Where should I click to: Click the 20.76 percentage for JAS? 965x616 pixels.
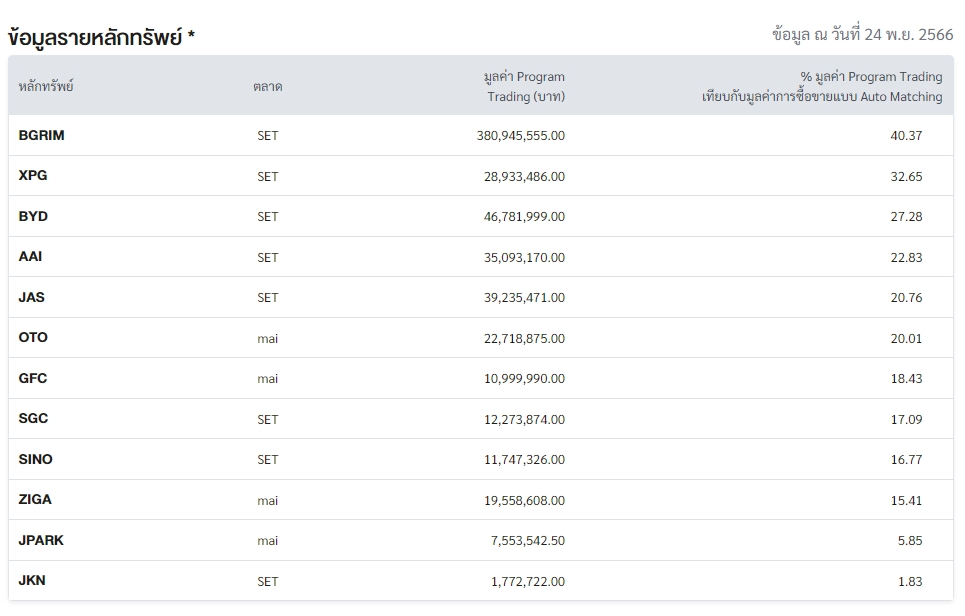click(x=906, y=298)
